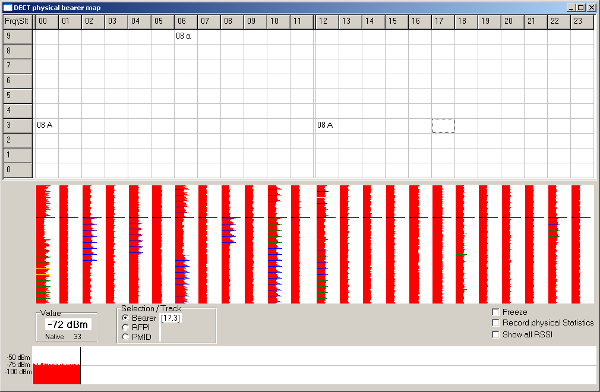This screenshot has width=600, height=392.
Task: Click slot column header 03
Action: click(116, 22)
